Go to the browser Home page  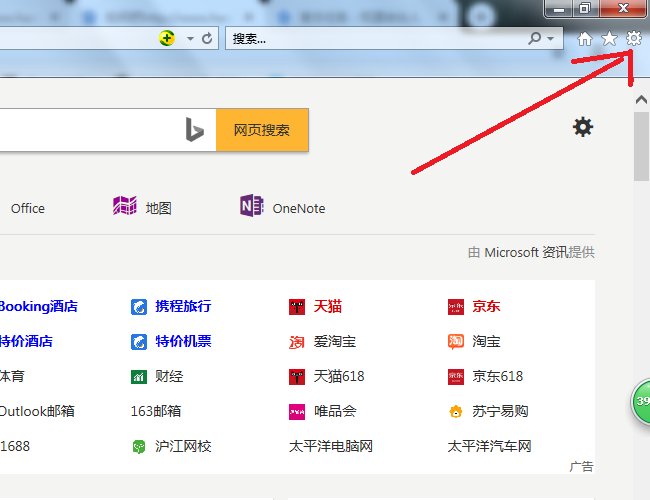585,39
